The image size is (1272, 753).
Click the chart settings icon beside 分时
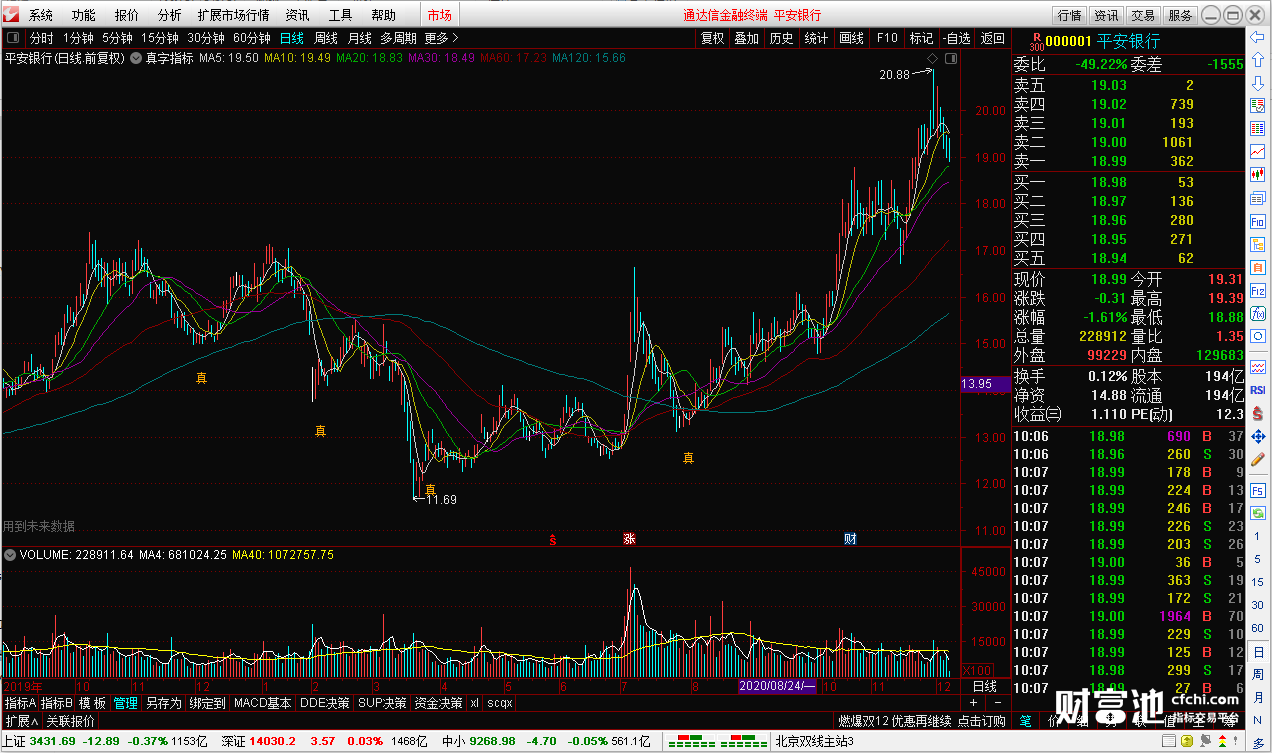point(14,38)
